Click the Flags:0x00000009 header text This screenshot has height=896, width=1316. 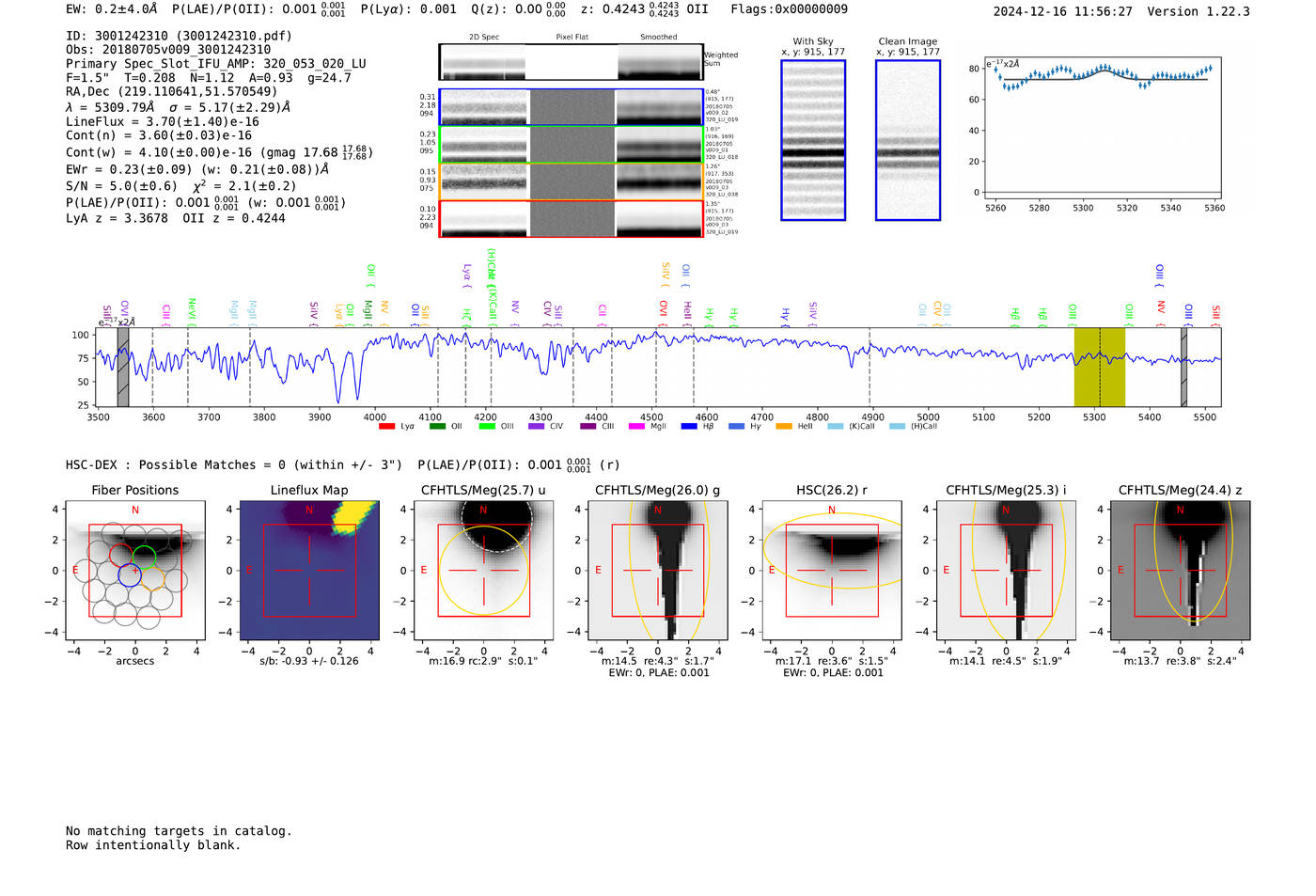tap(790, 9)
